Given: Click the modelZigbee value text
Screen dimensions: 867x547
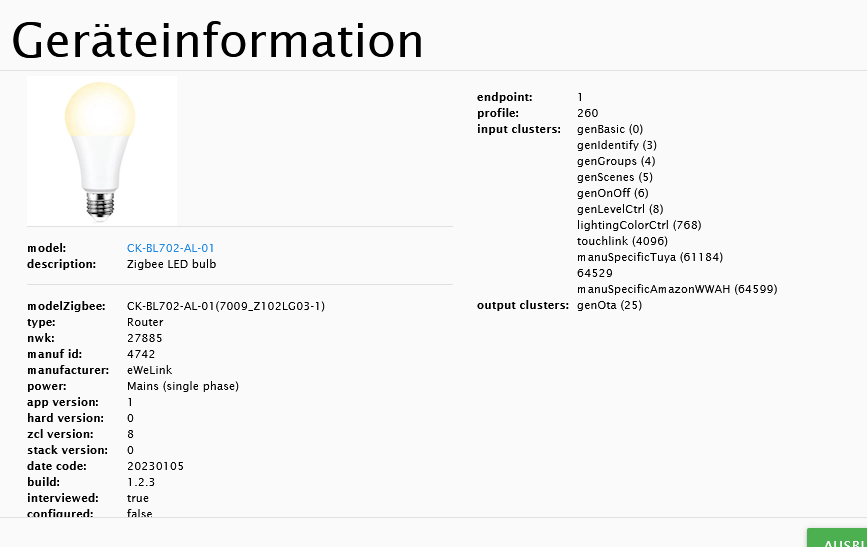Looking at the screenshot, I should pos(225,306).
